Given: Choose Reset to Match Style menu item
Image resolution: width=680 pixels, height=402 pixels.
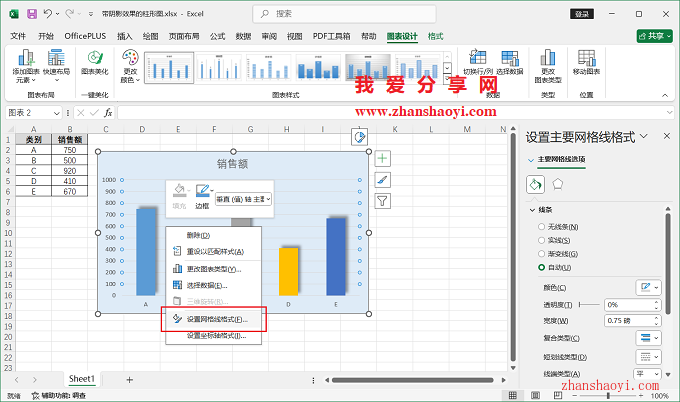Looking at the screenshot, I should pos(213,252).
